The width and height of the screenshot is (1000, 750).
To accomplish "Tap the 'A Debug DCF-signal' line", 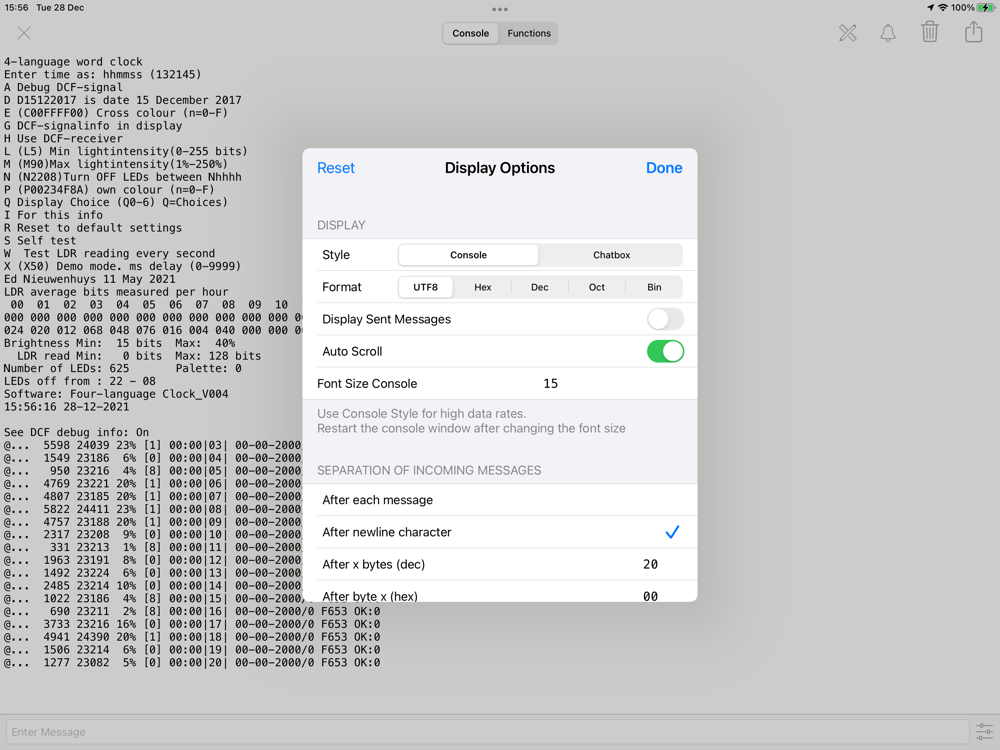I will point(63,87).
